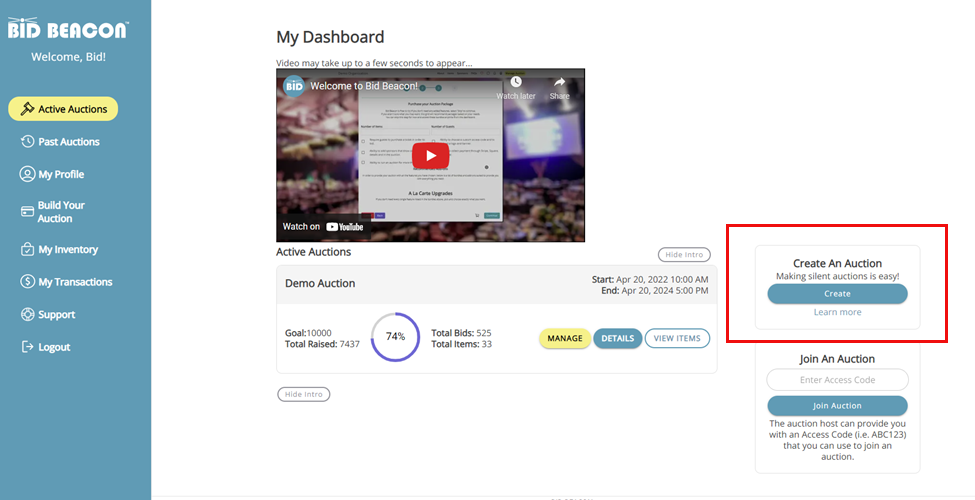Open My Inventory section
Screen dimensions: 975x500
click(x=60, y=249)
